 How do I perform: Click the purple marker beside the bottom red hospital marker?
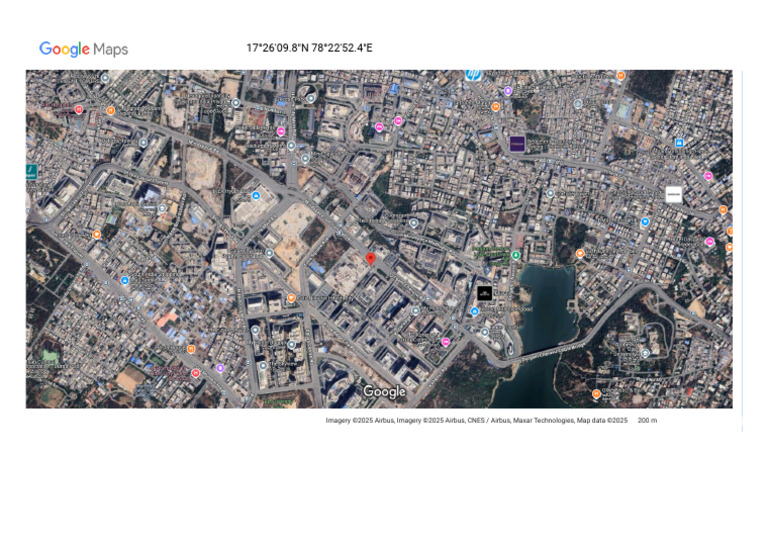(x=220, y=368)
